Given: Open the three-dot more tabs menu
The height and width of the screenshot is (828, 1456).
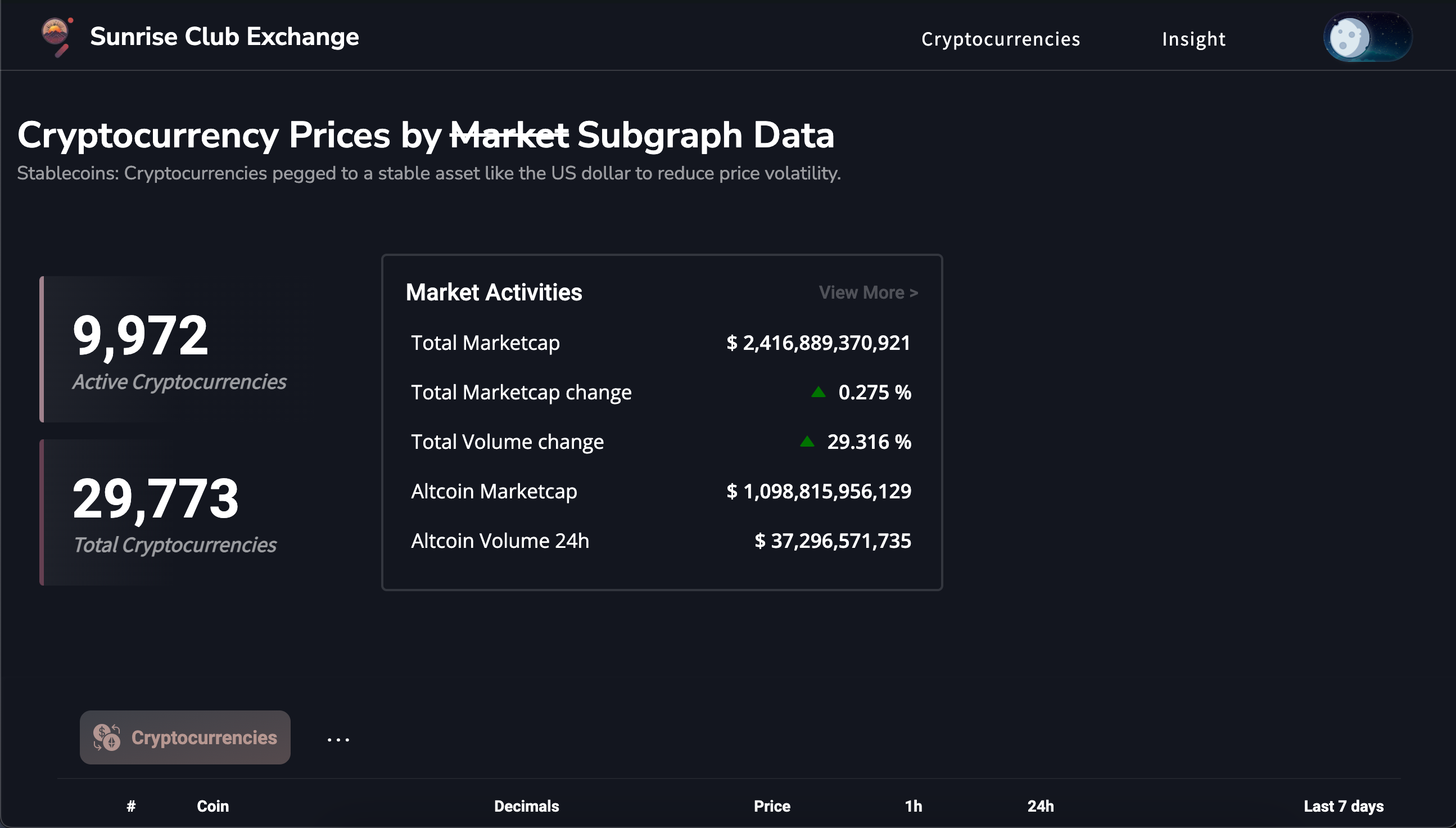Looking at the screenshot, I should (338, 739).
